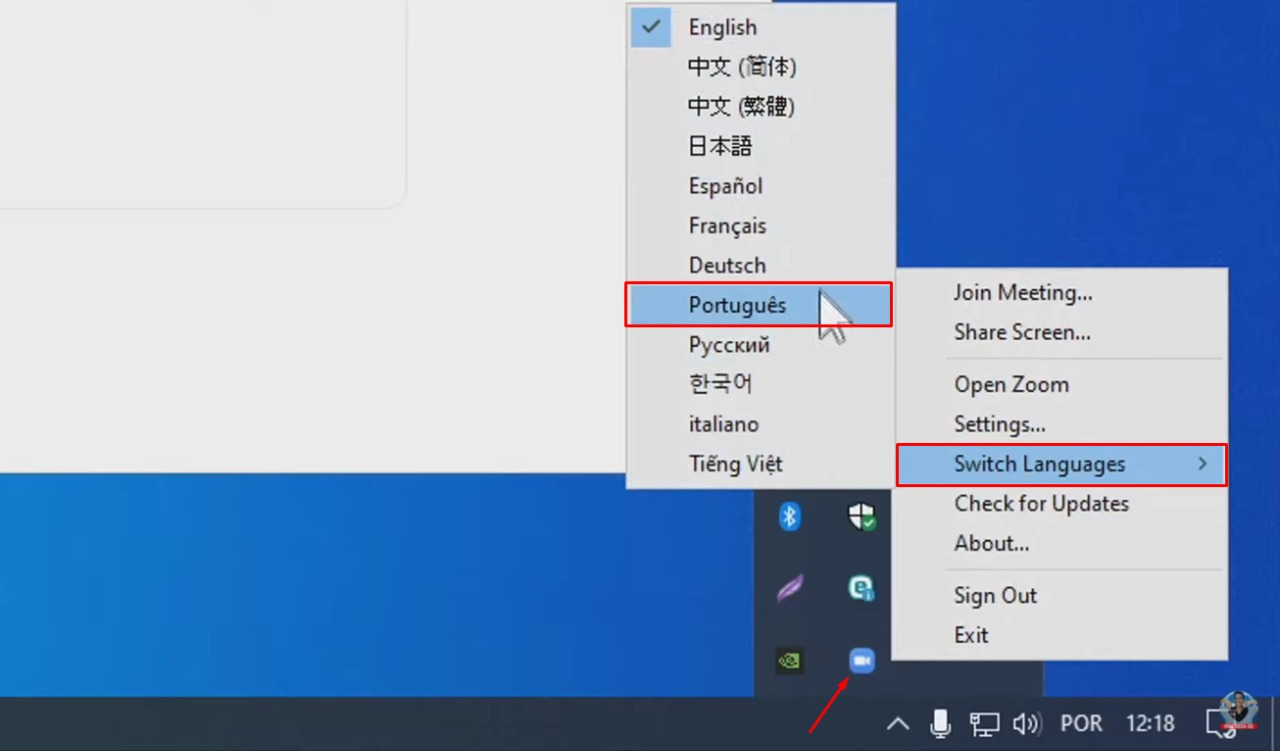The height and width of the screenshot is (751, 1280).
Task: Collapse the hidden tray icons chevron
Action: (x=898, y=723)
